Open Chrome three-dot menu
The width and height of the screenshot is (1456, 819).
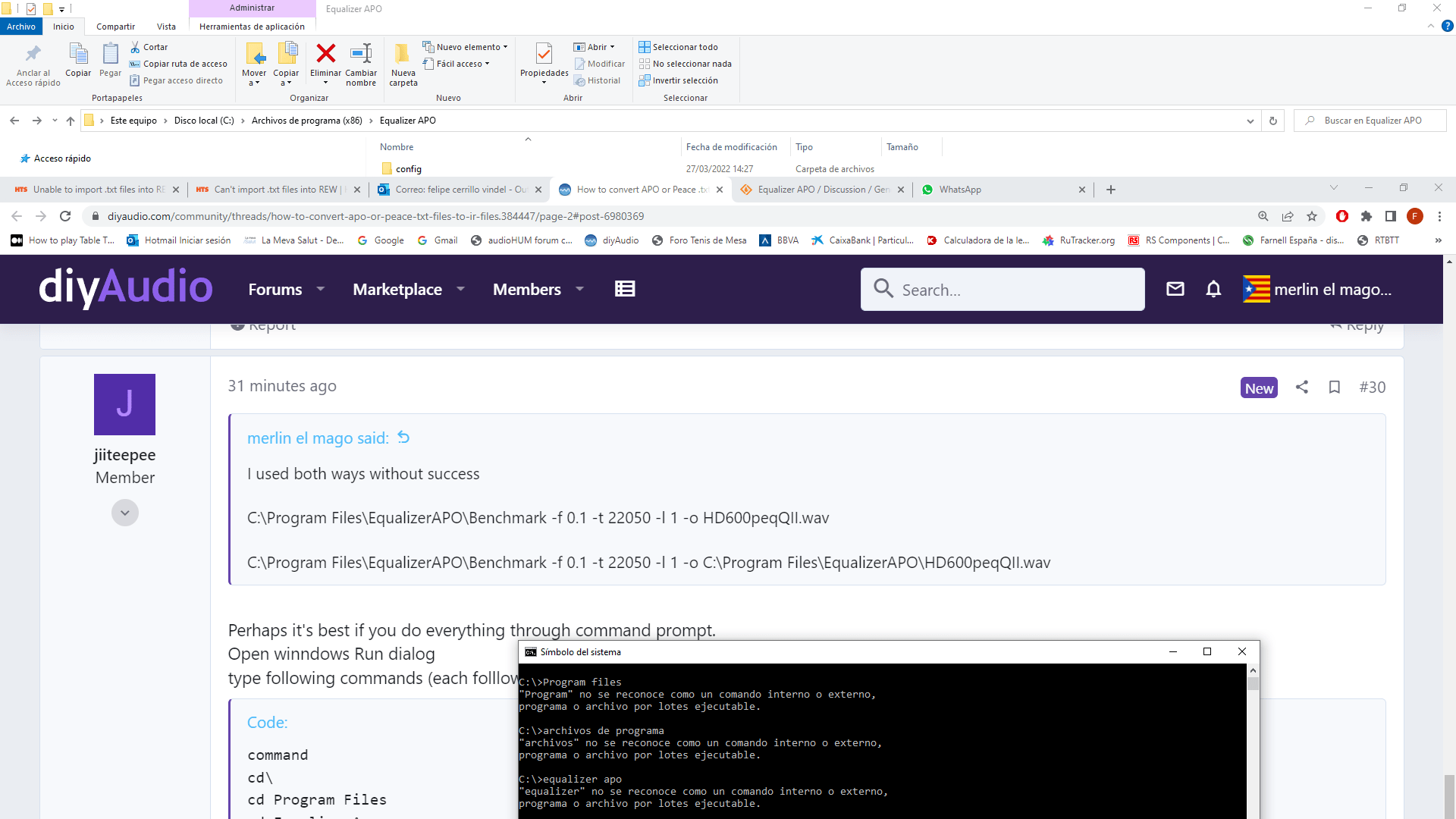(1439, 216)
